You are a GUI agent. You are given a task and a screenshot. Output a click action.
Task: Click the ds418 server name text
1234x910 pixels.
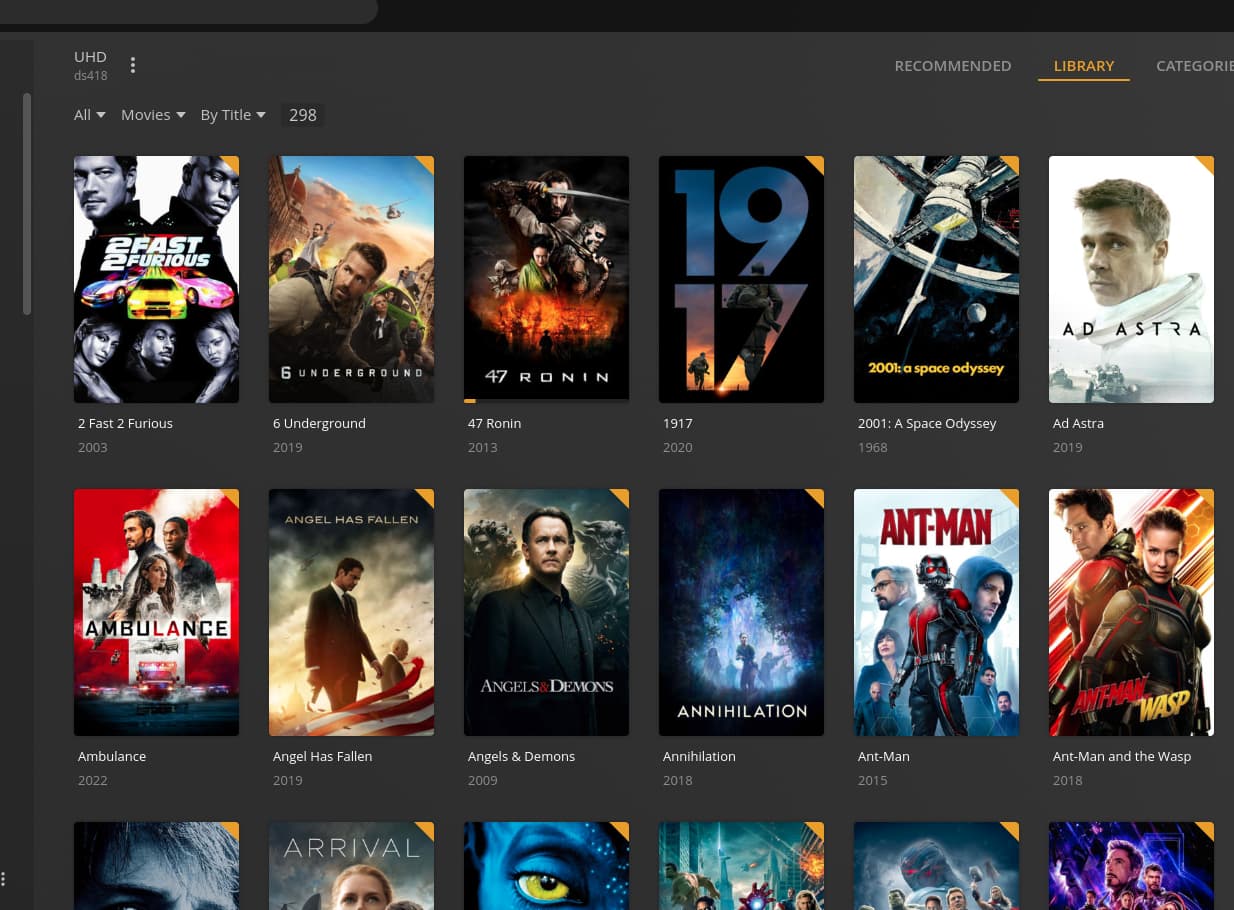pos(90,76)
